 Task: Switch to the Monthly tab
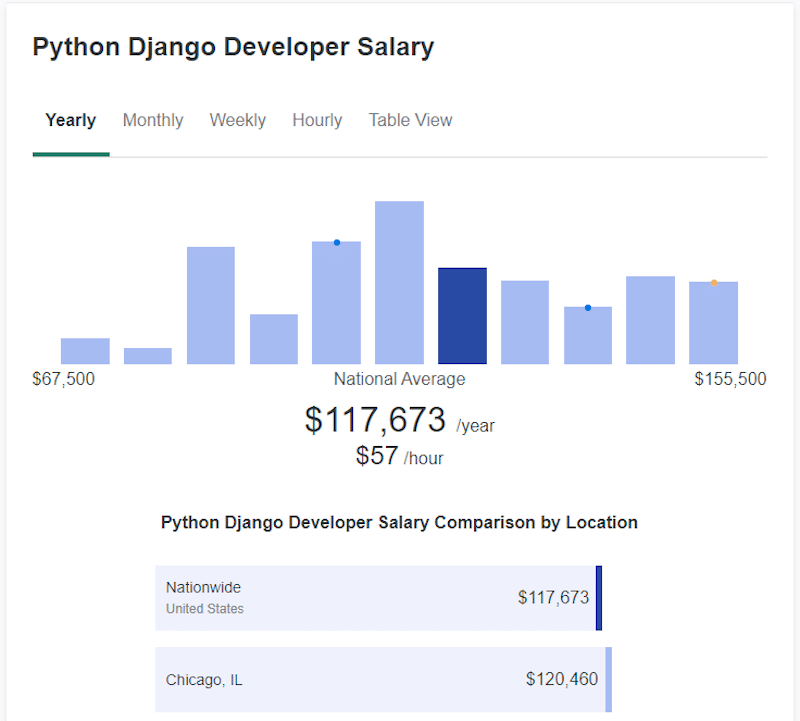[x=152, y=119]
